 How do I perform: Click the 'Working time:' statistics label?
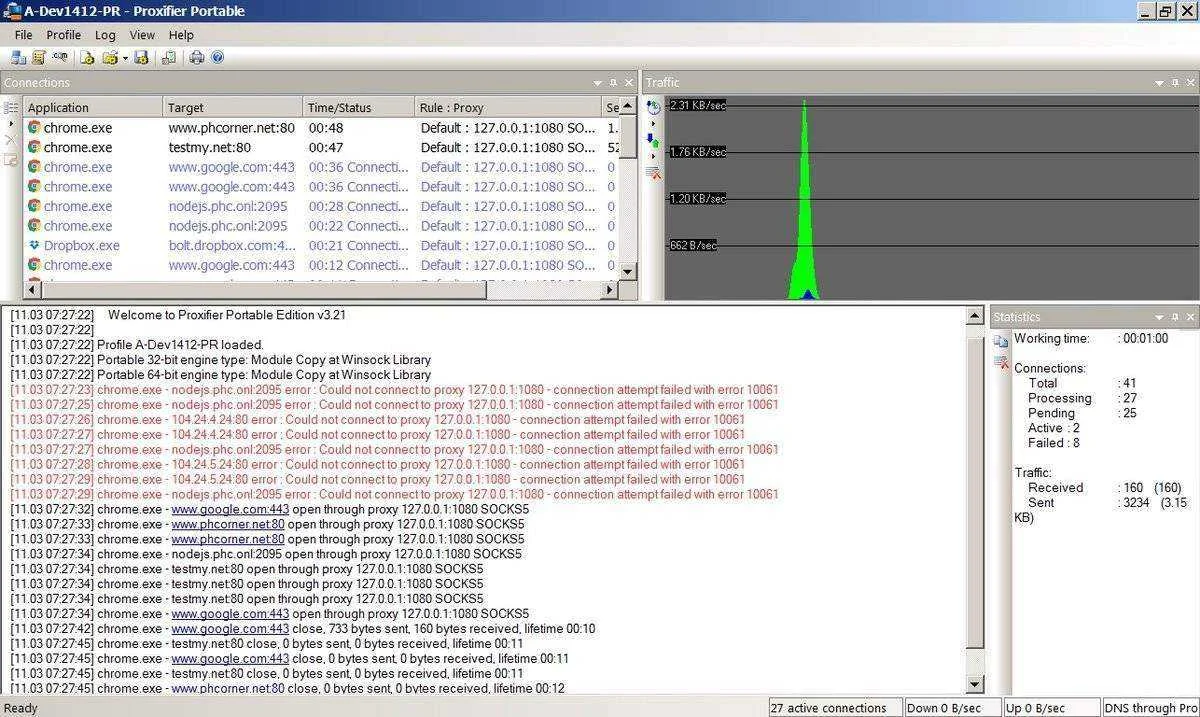pos(1052,338)
